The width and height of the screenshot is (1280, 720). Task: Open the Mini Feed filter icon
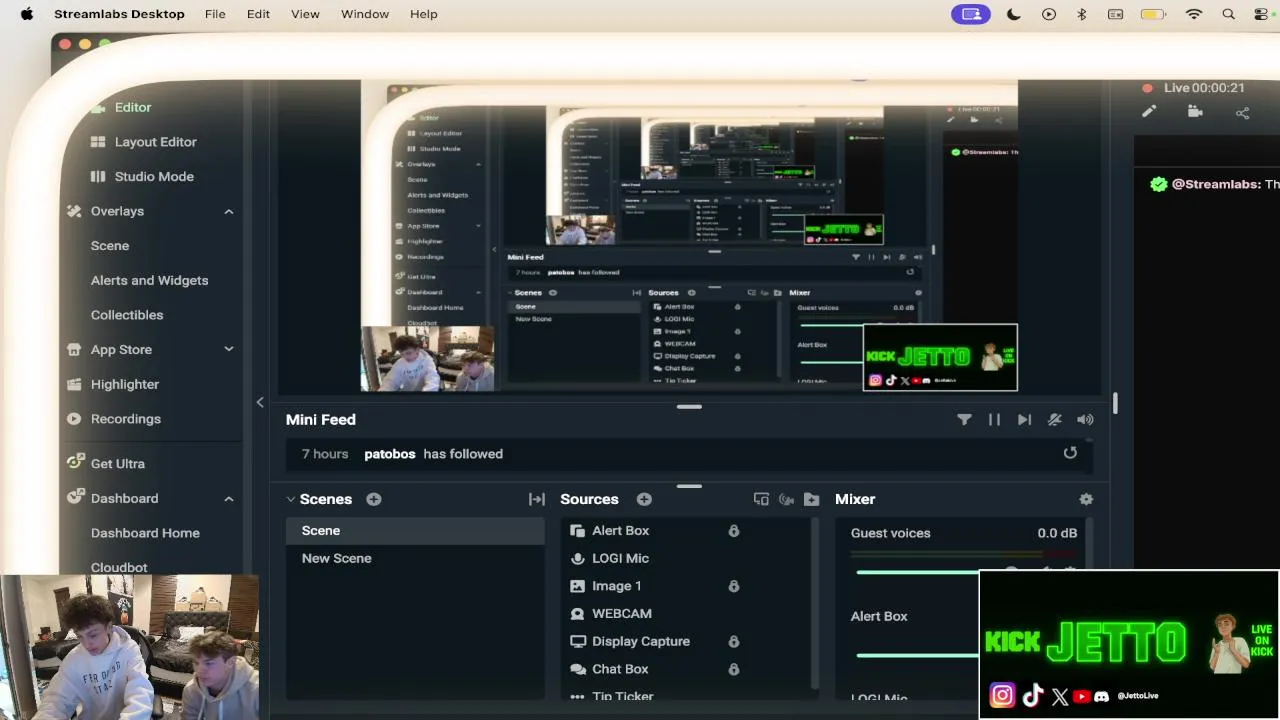[964, 420]
